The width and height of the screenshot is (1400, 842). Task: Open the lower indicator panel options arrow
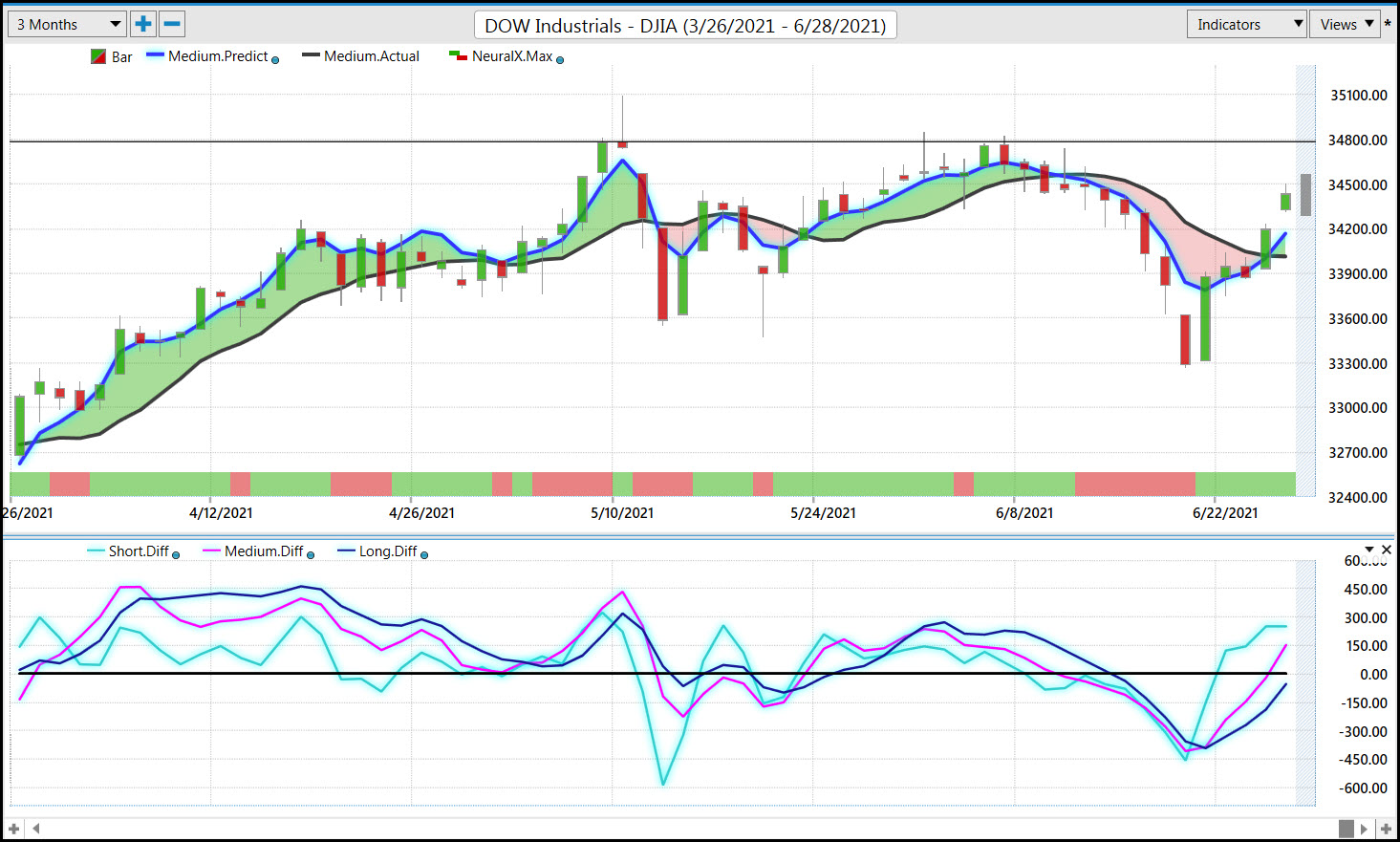point(1369,550)
